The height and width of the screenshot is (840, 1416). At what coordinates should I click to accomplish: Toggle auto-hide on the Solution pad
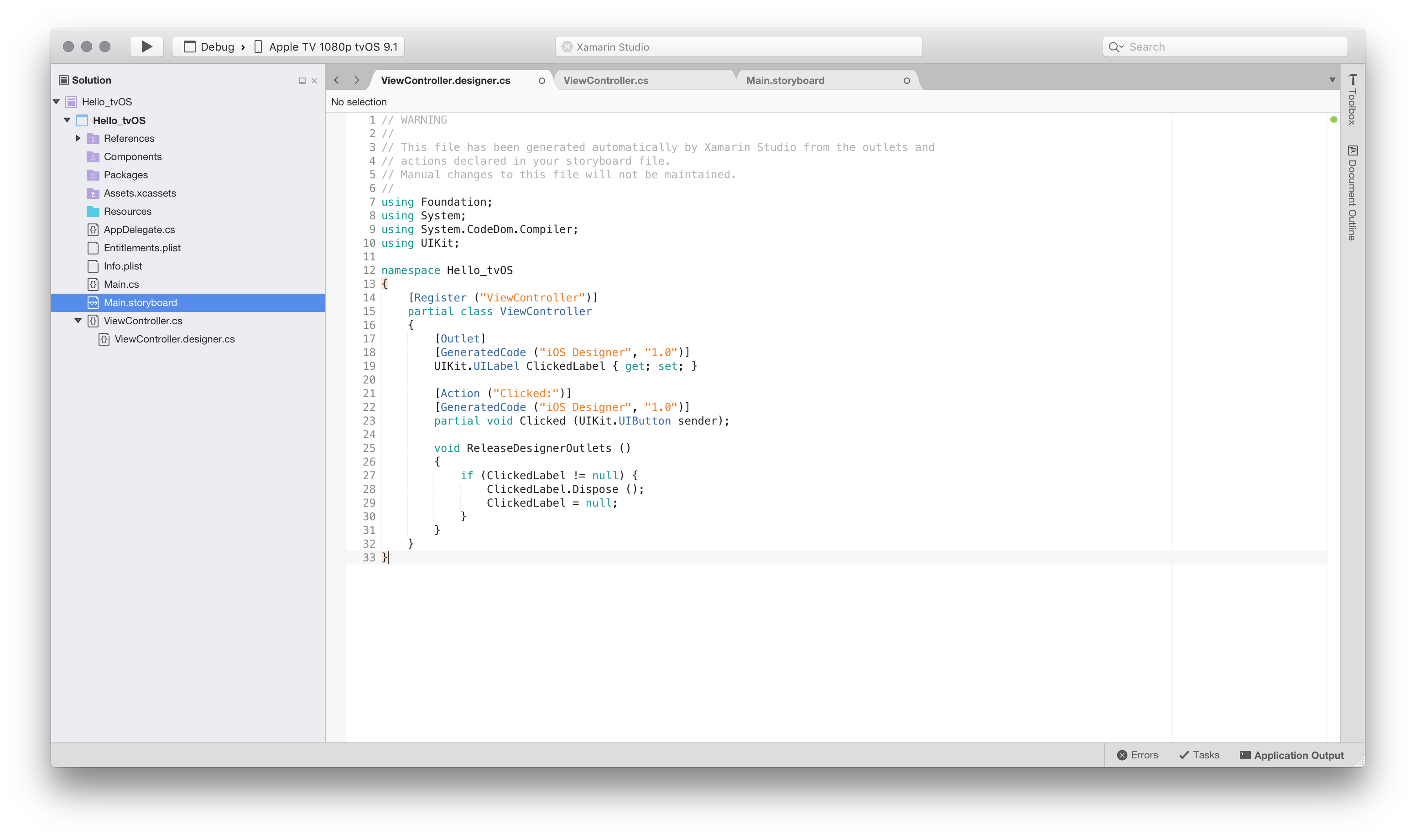coord(302,81)
